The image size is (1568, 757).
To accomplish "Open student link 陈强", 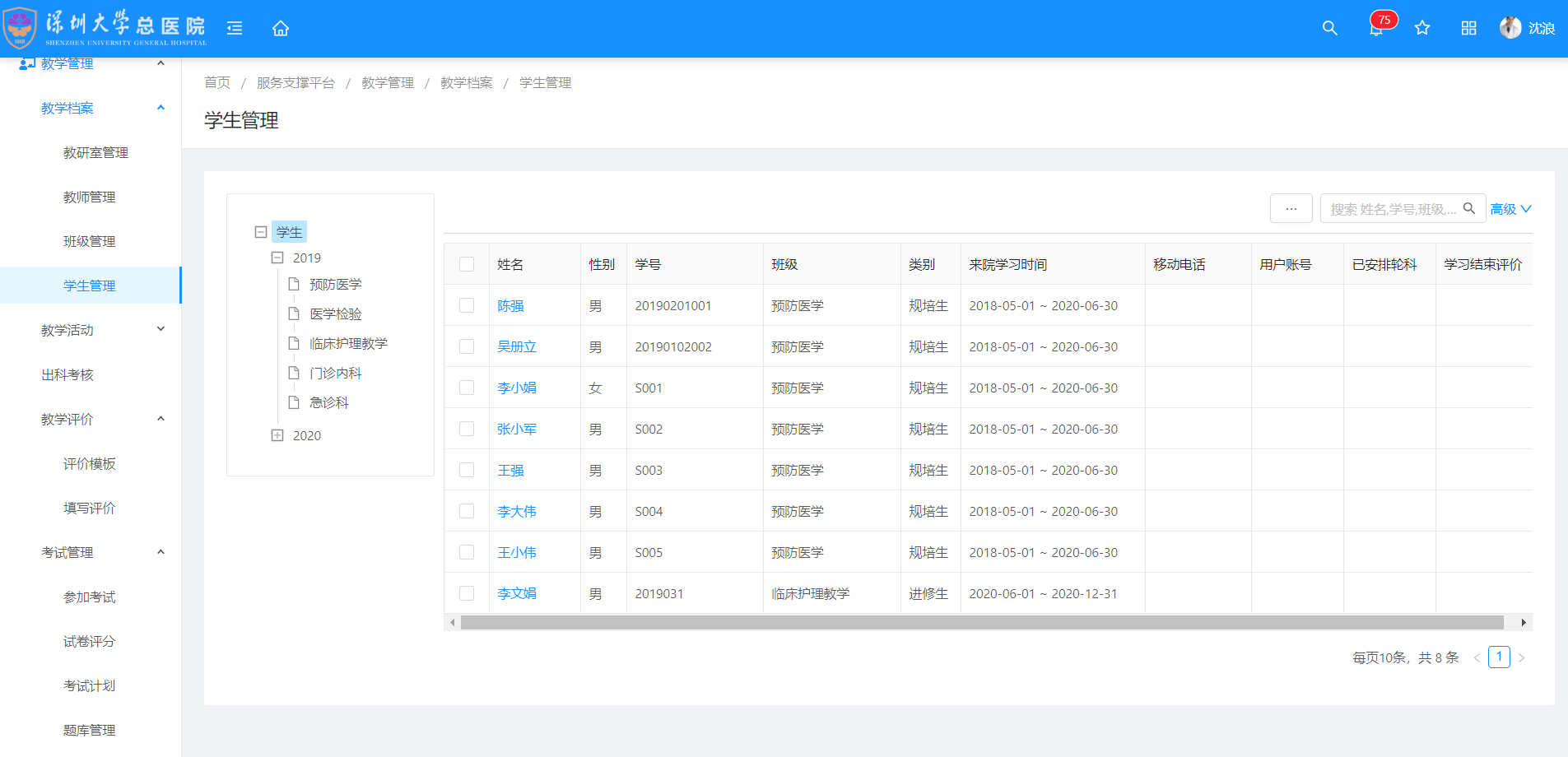I will 510,305.
